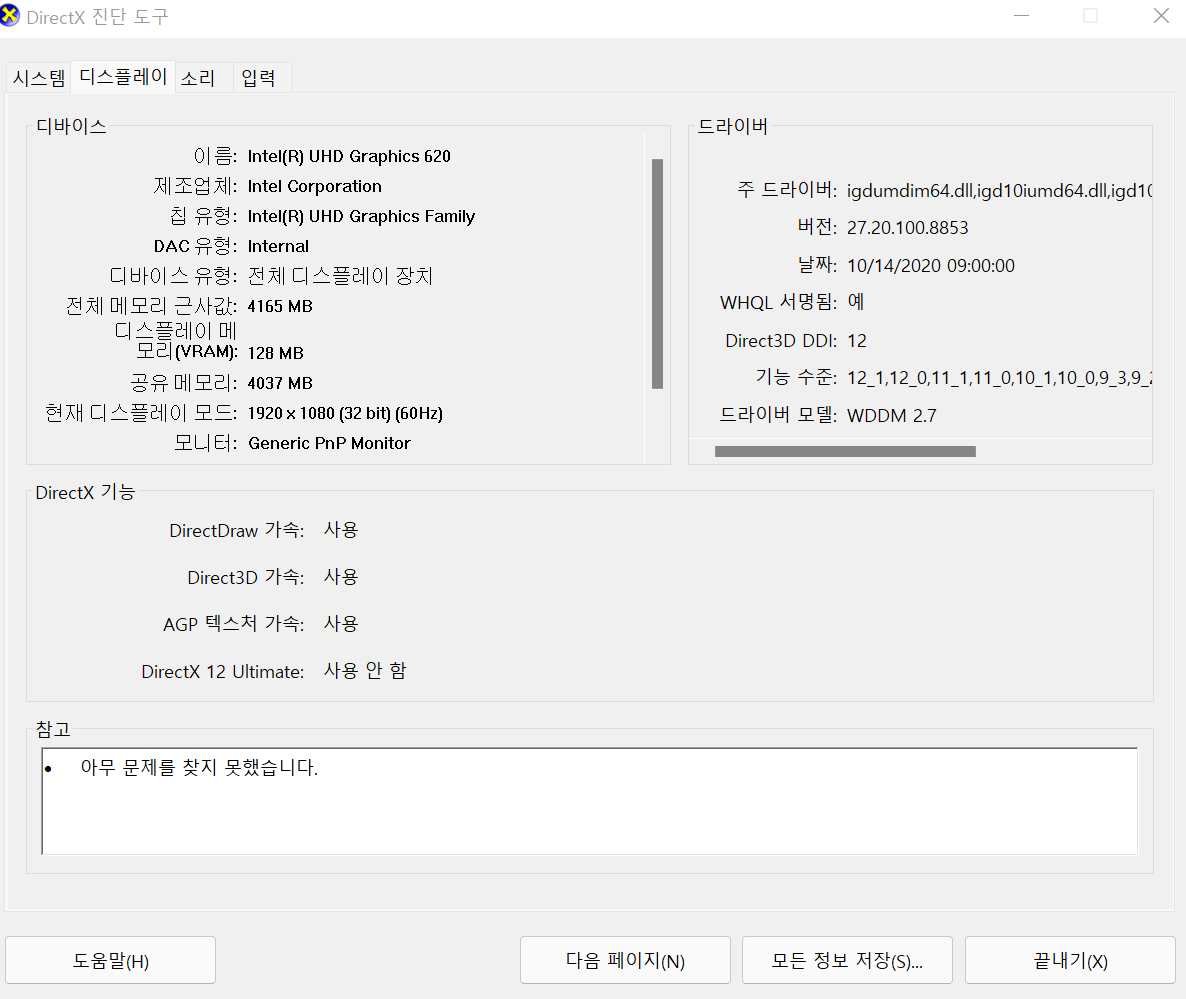Click the DAC type value Internal
The width and height of the screenshot is (1186, 999).
[x=278, y=247]
